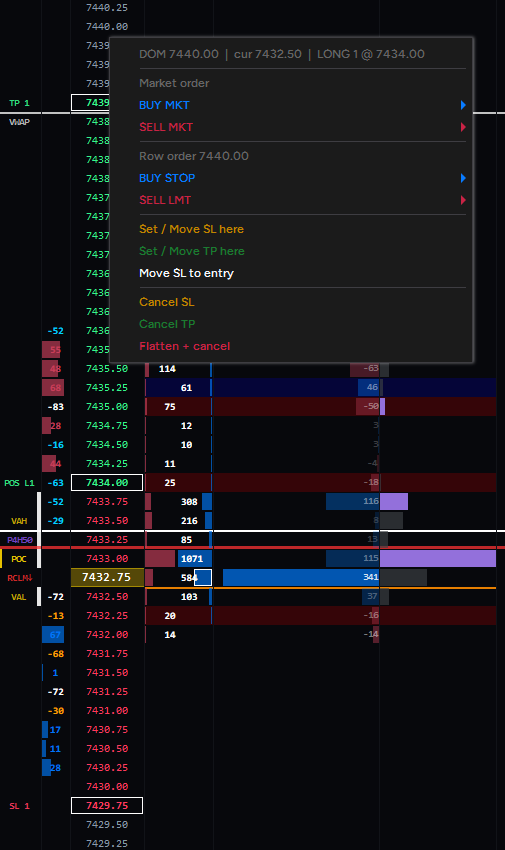This screenshot has height=850, width=505.
Task: Expand the SELL MKT submenu arrow
Action: click(463, 127)
